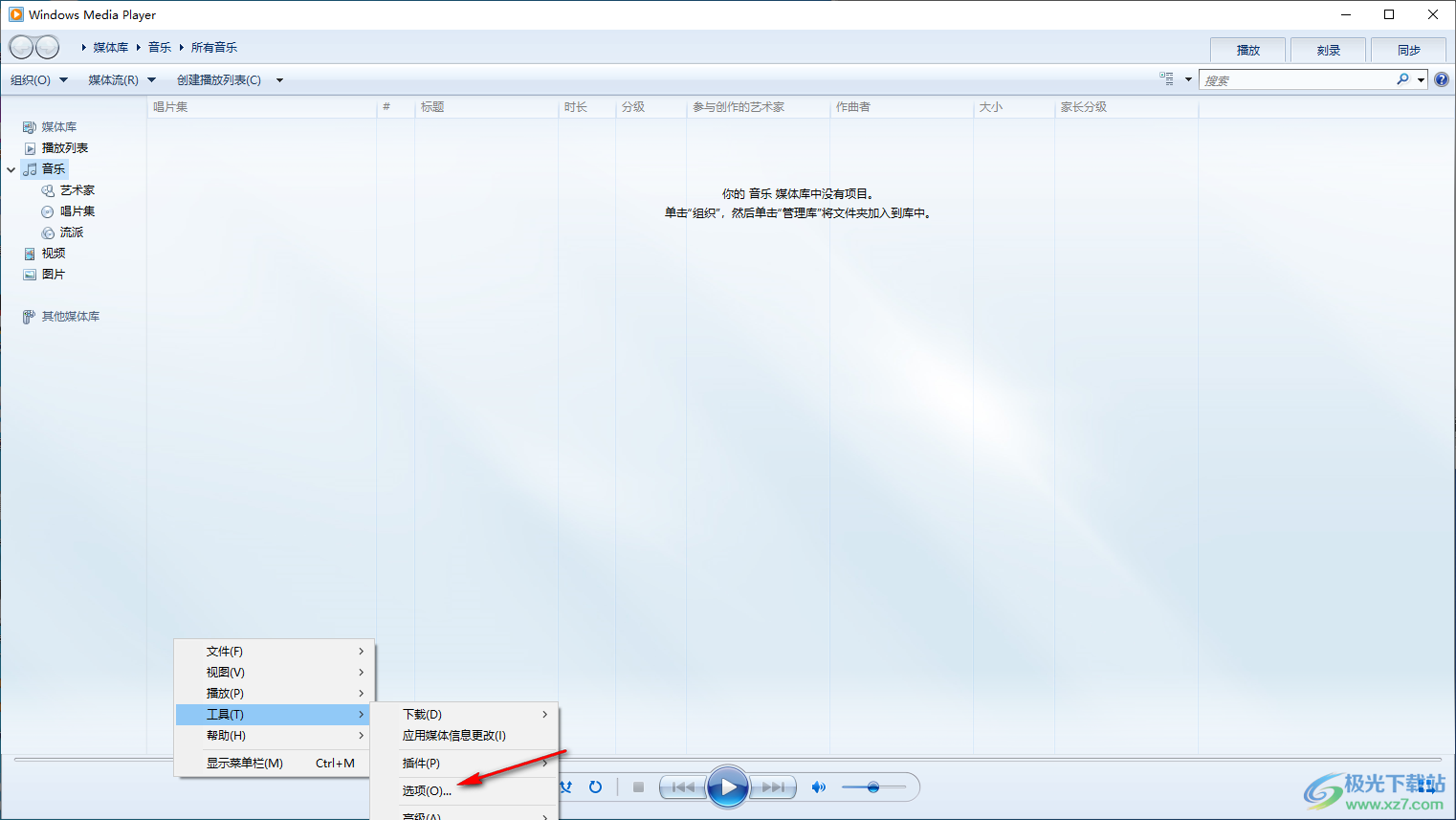Start playback with the Play button
The height and width of the screenshot is (820, 1456).
coord(728,787)
